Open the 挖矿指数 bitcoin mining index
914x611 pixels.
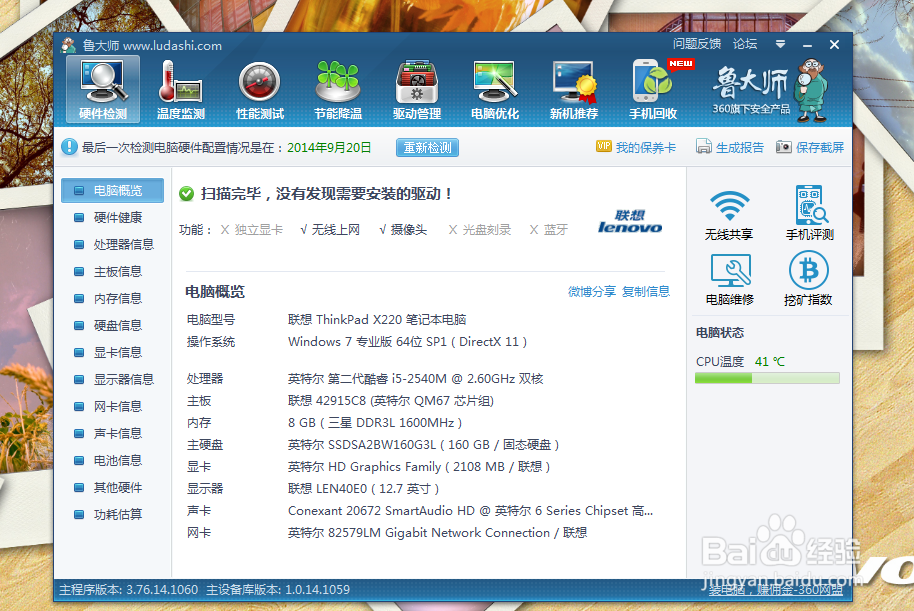pyautogui.click(x=808, y=279)
